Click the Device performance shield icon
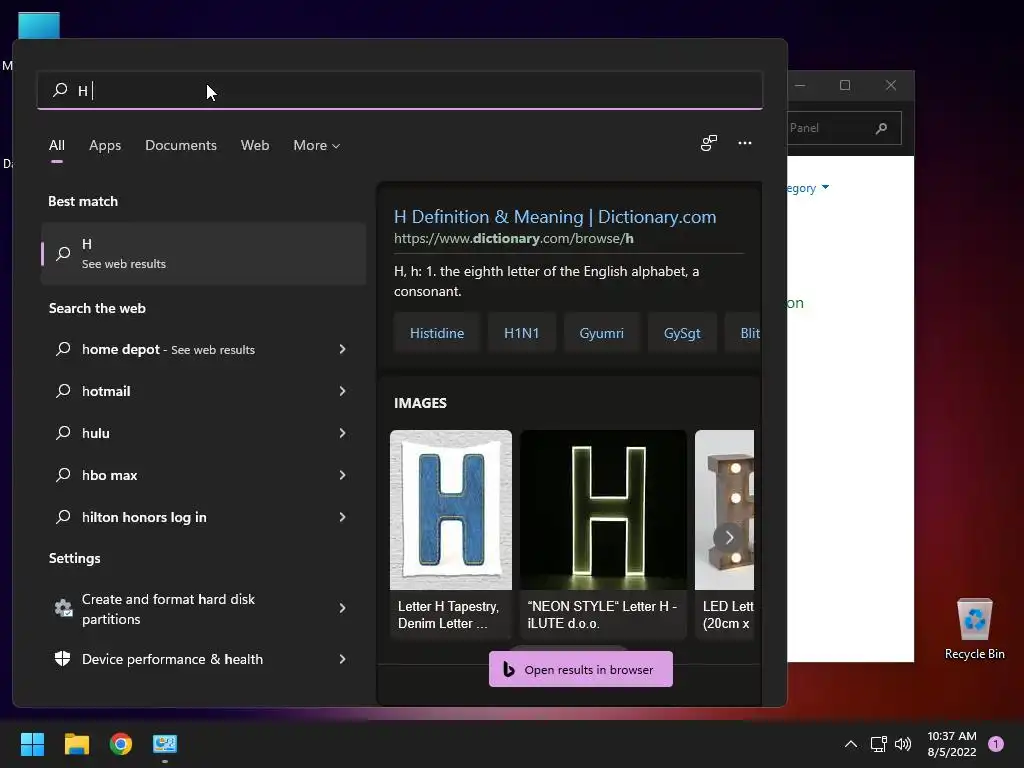 pos(63,658)
